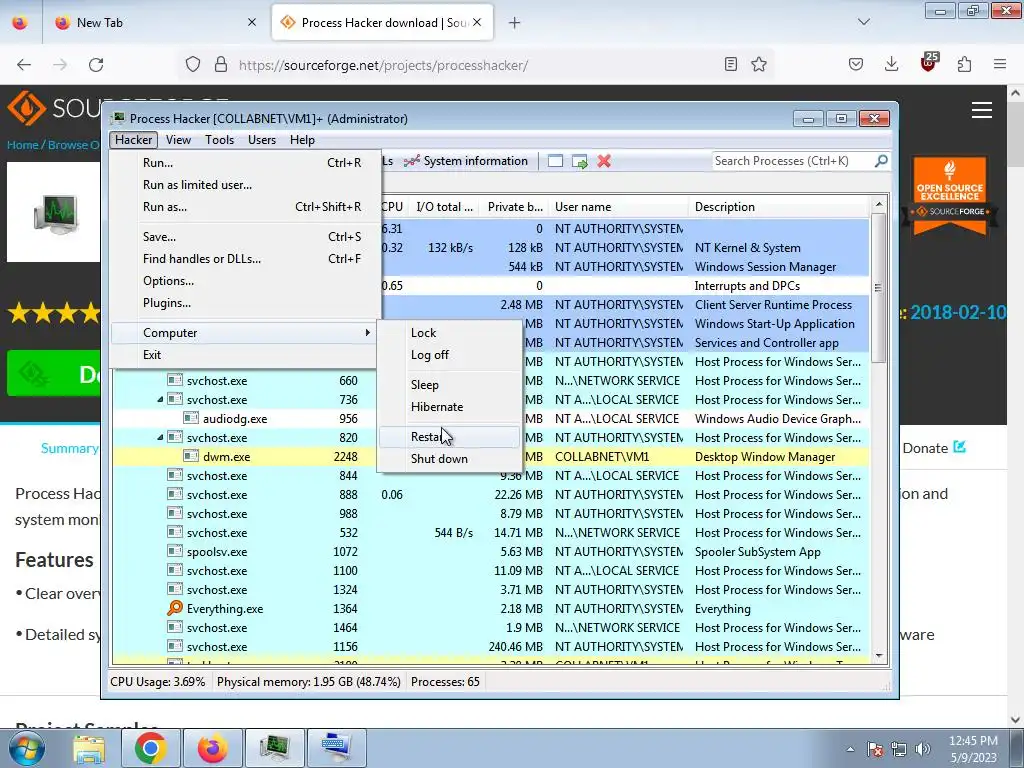Click the System information toolbar icon
The width and height of the screenshot is (1024, 768).
pyautogui.click(x=411, y=161)
